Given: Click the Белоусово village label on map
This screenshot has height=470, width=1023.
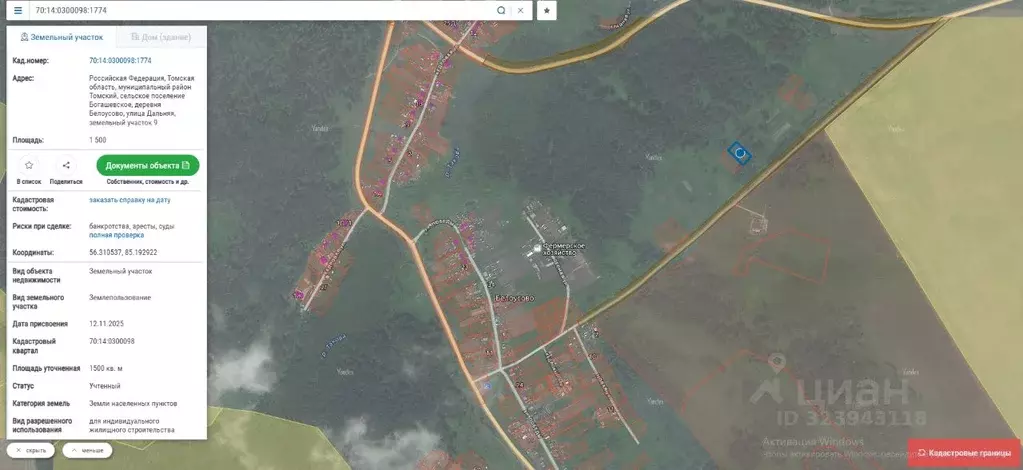Looking at the screenshot, I should click(515, 298).
